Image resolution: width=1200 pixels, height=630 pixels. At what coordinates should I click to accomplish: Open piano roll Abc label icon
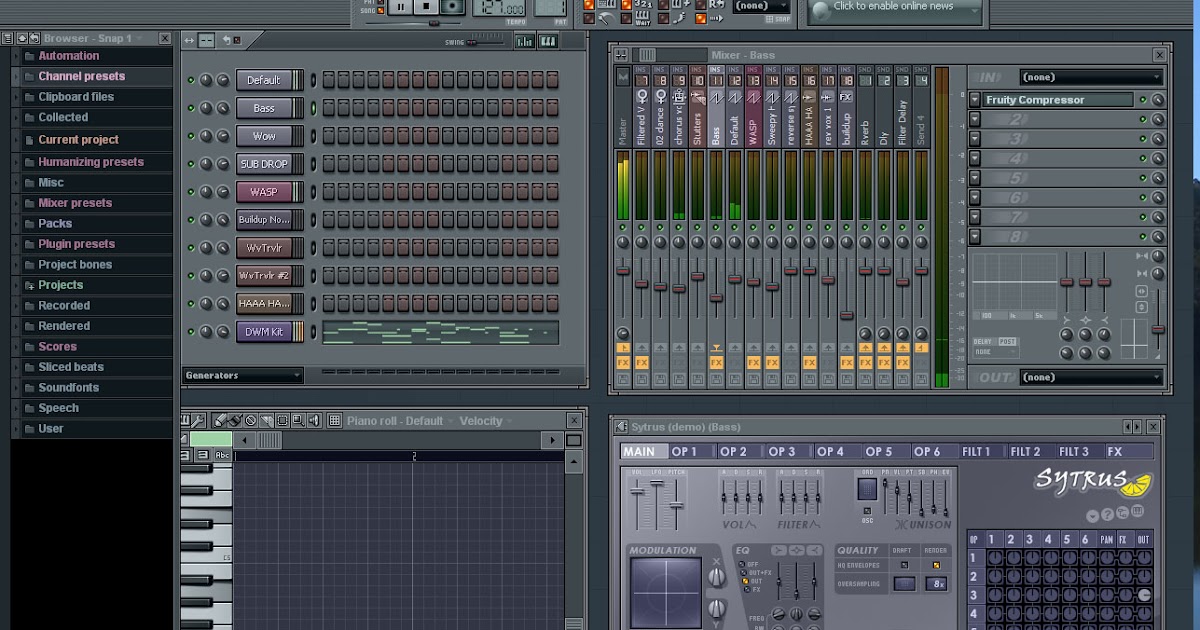[x=222, y=455]
